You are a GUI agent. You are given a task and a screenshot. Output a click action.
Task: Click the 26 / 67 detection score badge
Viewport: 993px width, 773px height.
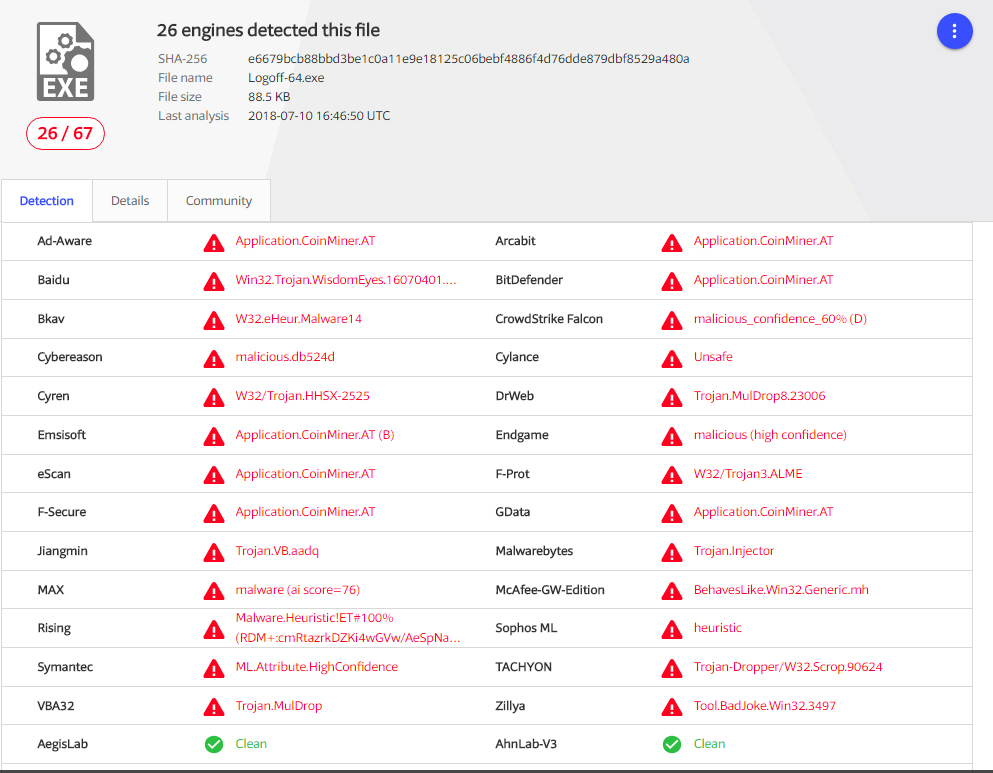tap(65, 134)
